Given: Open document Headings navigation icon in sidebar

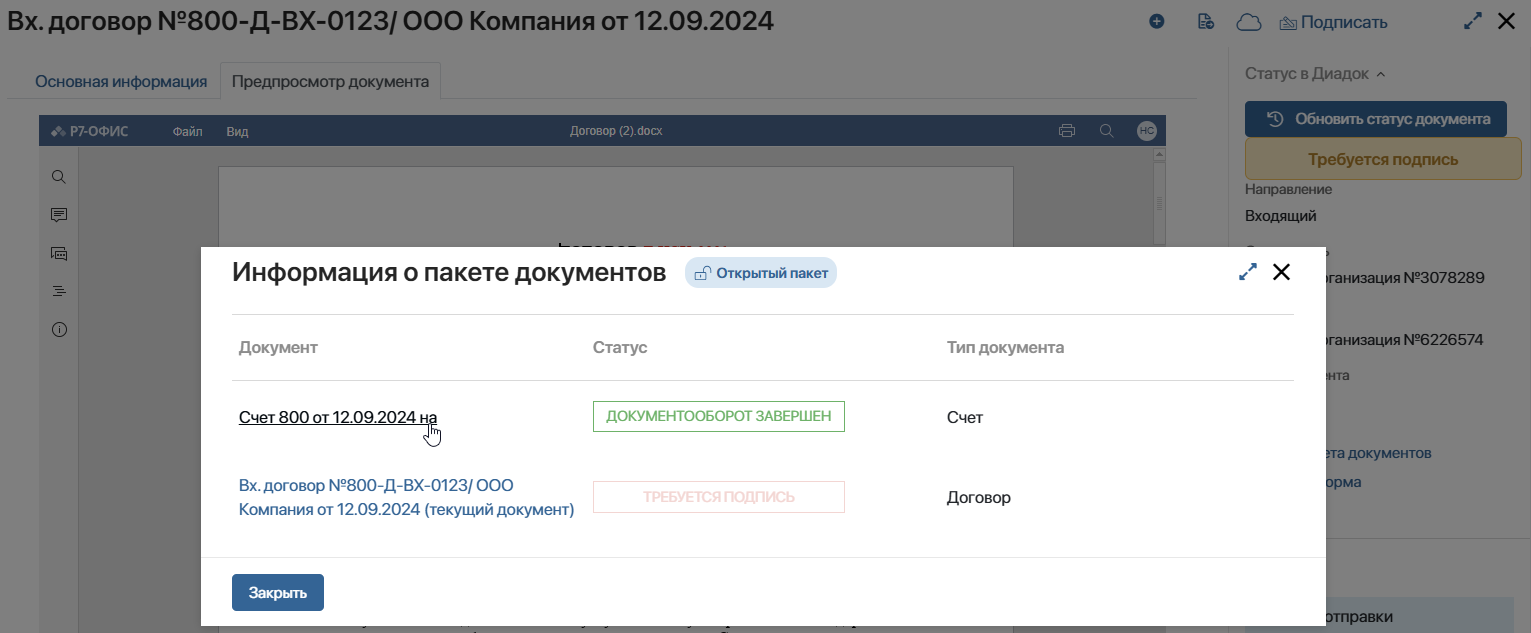Looking at the screenshot, I should click(58, 291).
